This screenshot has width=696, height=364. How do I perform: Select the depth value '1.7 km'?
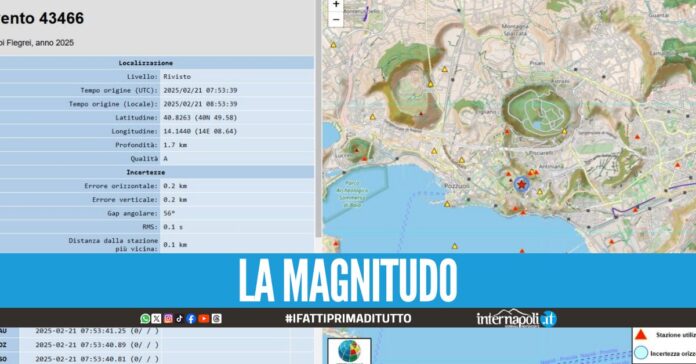coord(175,145)
